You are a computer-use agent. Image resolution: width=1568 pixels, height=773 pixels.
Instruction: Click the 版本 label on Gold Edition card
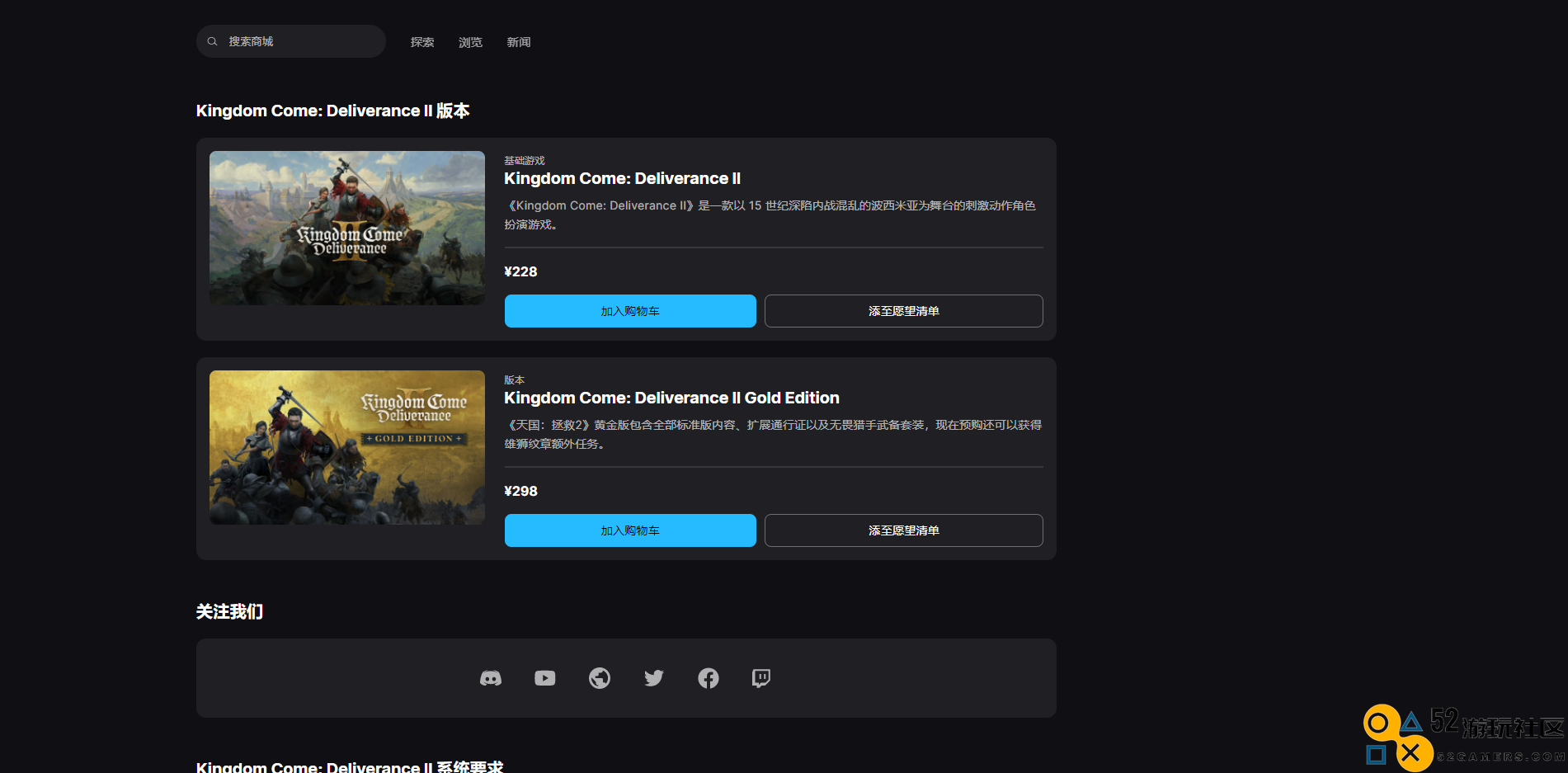pos(515,380)
